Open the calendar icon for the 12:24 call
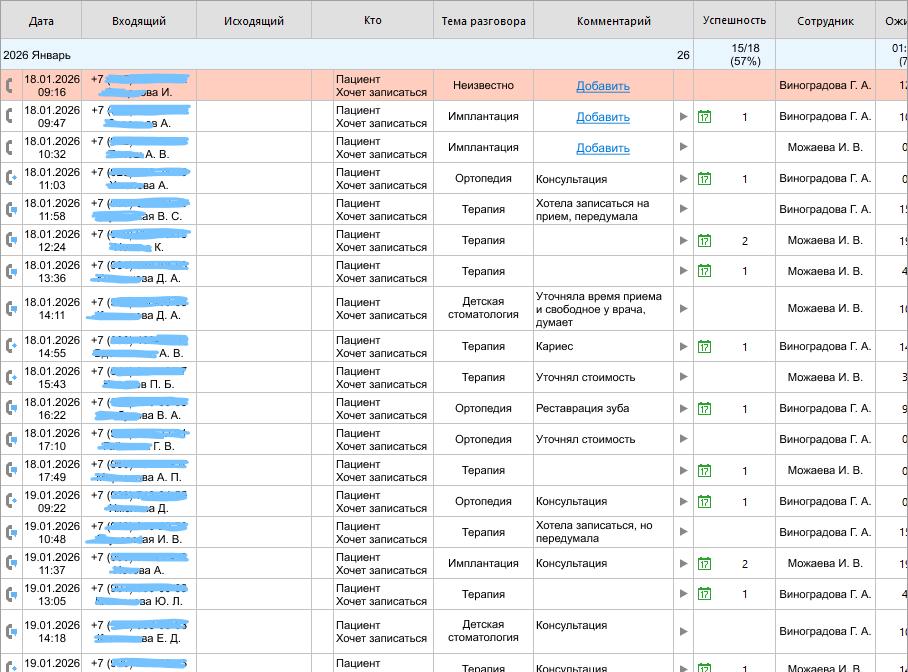 (x=704, y=241)
